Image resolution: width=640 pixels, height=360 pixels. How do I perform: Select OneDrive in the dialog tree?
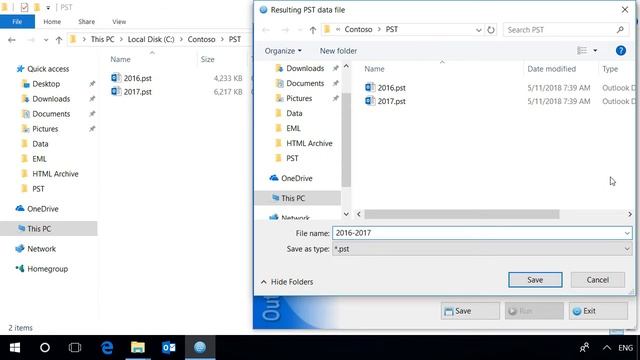(296, 178)
